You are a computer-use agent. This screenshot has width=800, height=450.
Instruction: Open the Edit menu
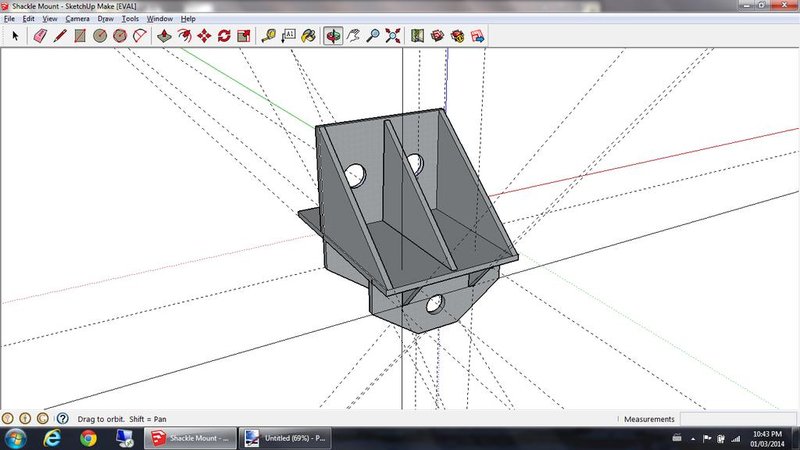coord(29,18)
